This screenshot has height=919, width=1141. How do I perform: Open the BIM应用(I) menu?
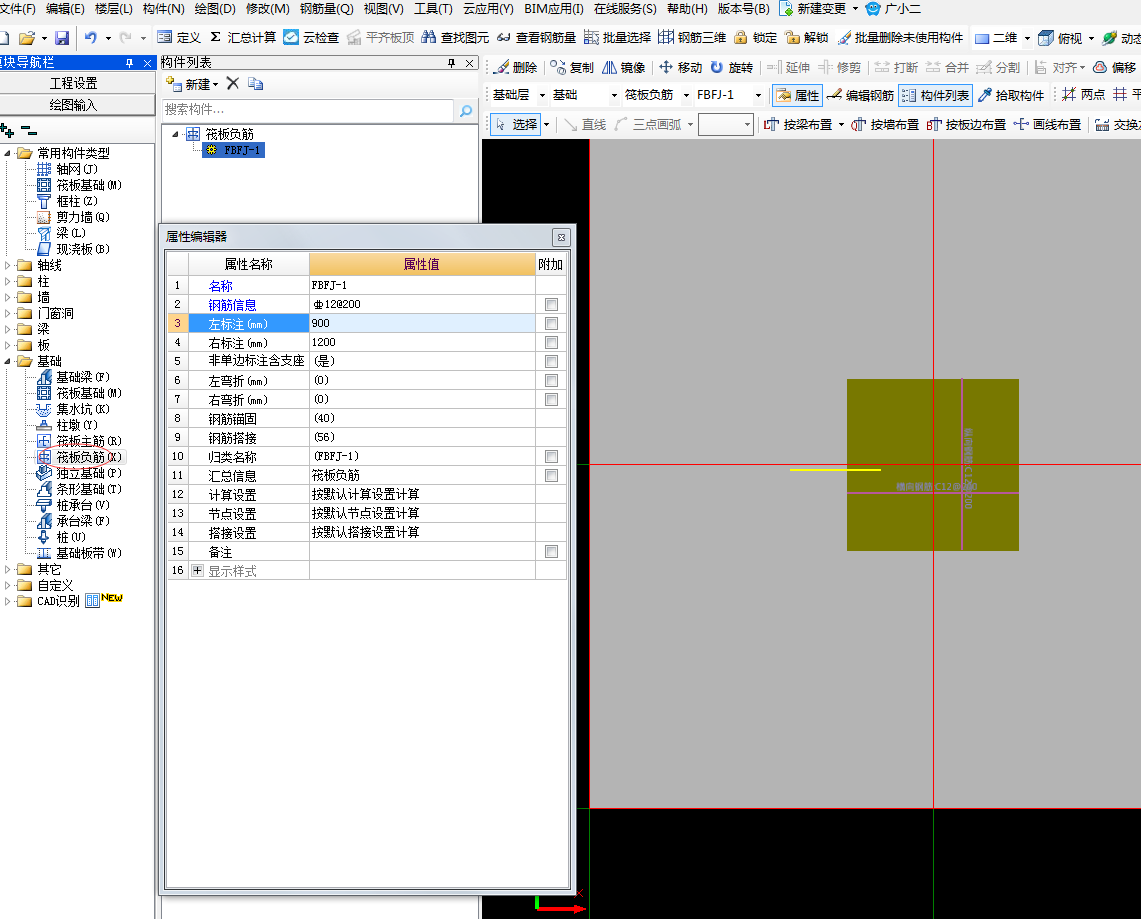point(554,9)
